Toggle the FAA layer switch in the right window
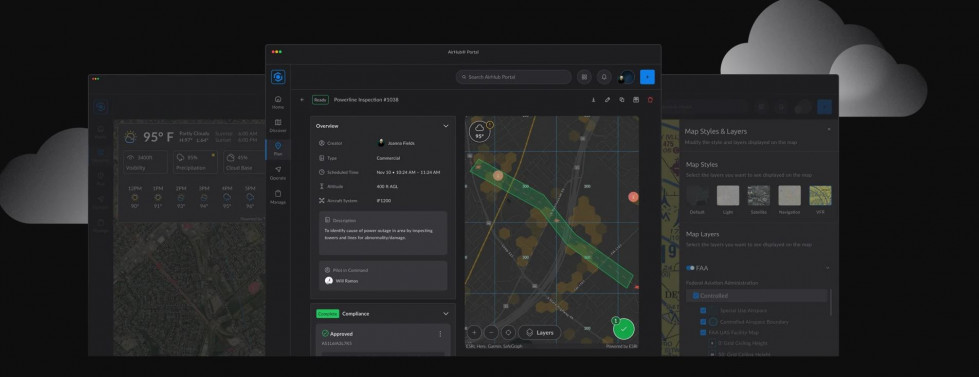979x377 pixels. (690, 268)
